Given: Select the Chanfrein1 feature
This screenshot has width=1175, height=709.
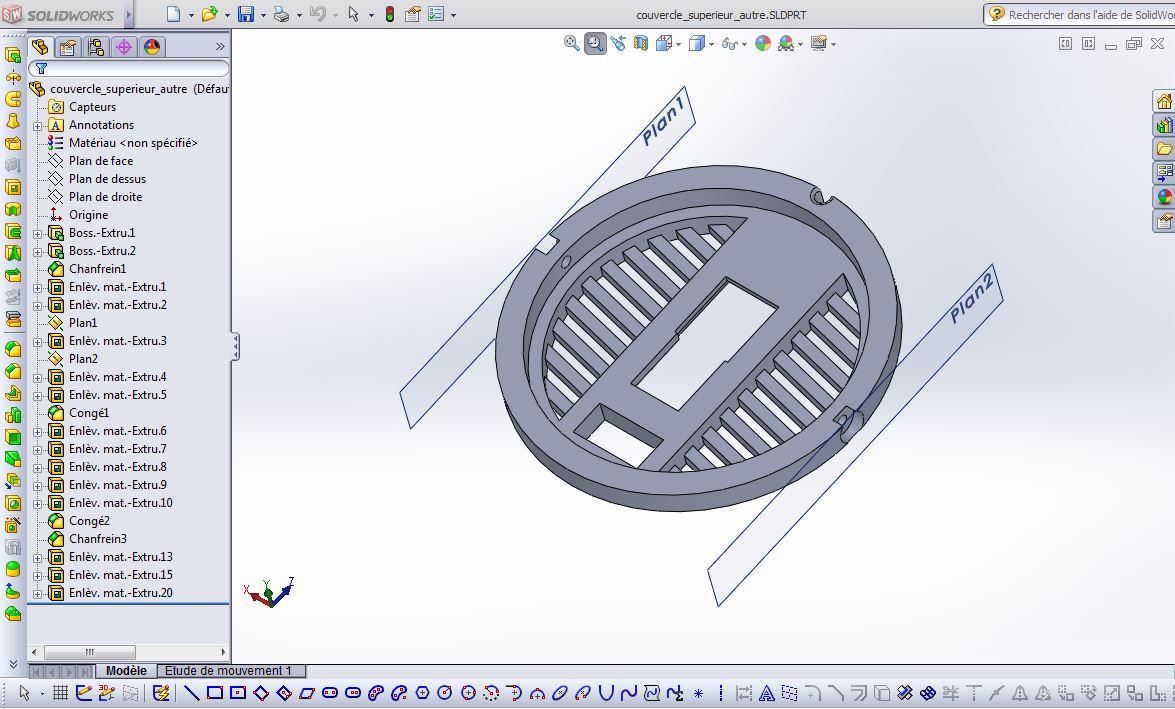Looking at the screenshot, I should pos(97,268).
